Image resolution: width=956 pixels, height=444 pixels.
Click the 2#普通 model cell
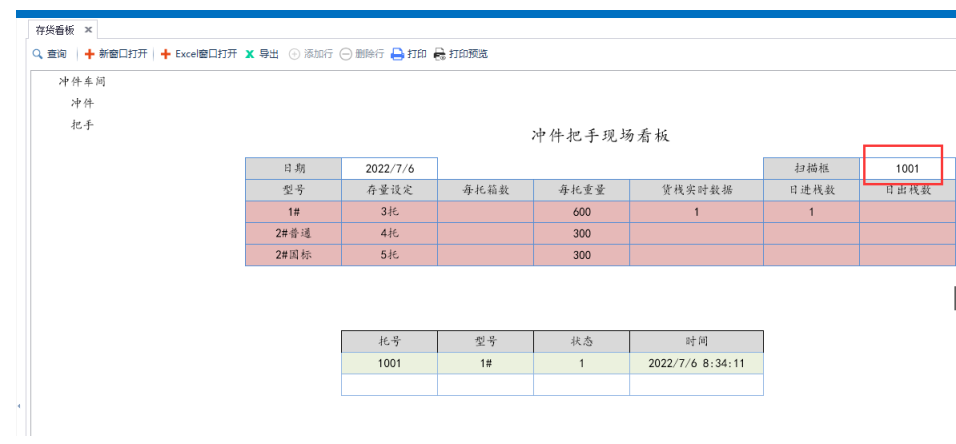click(x=293, y=233)
